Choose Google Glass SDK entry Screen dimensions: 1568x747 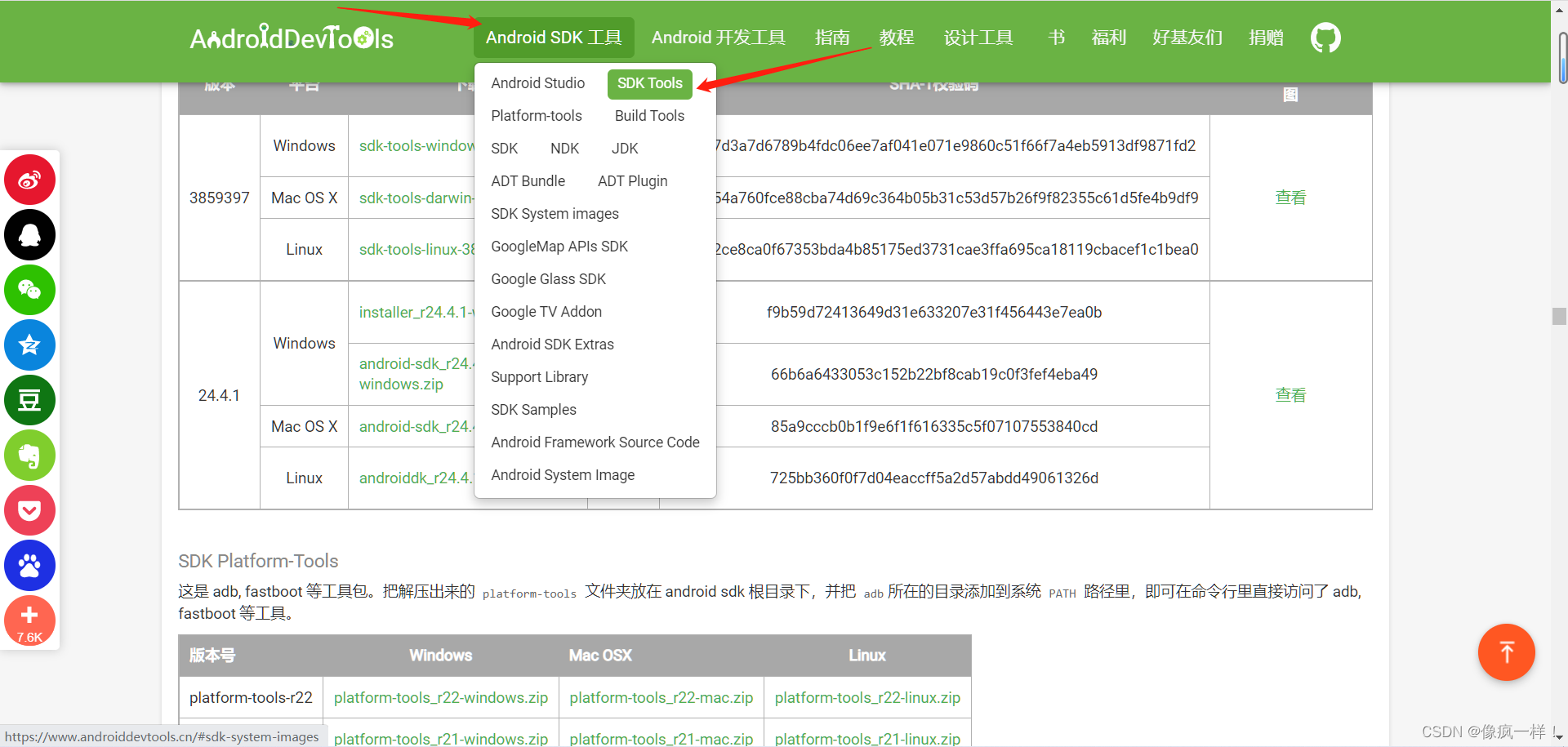point(549,279)
